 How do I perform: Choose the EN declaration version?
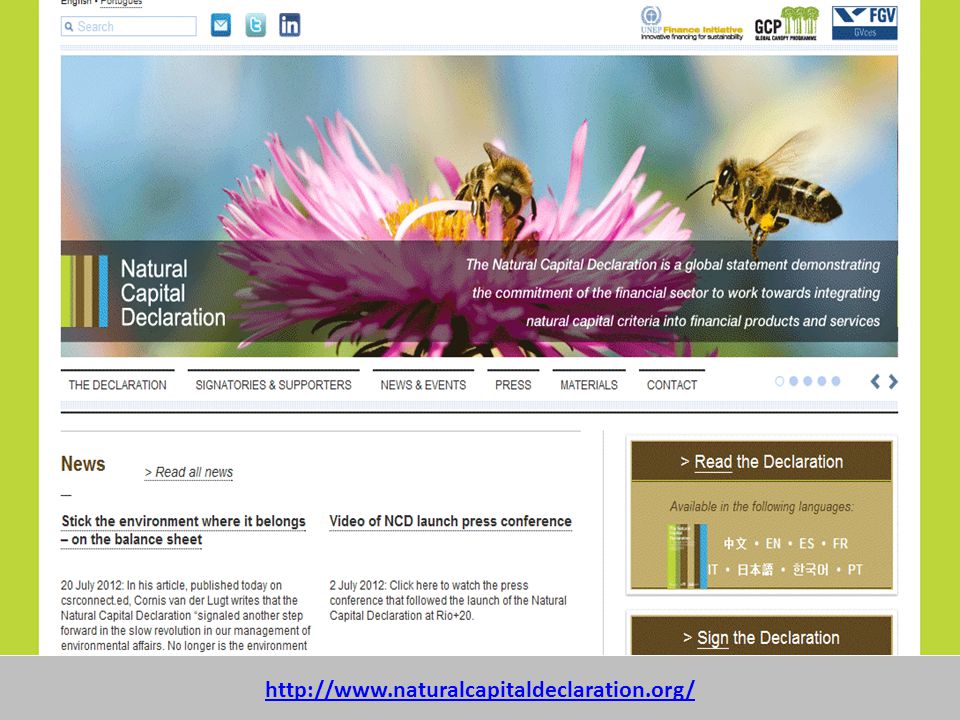[773, 544]
